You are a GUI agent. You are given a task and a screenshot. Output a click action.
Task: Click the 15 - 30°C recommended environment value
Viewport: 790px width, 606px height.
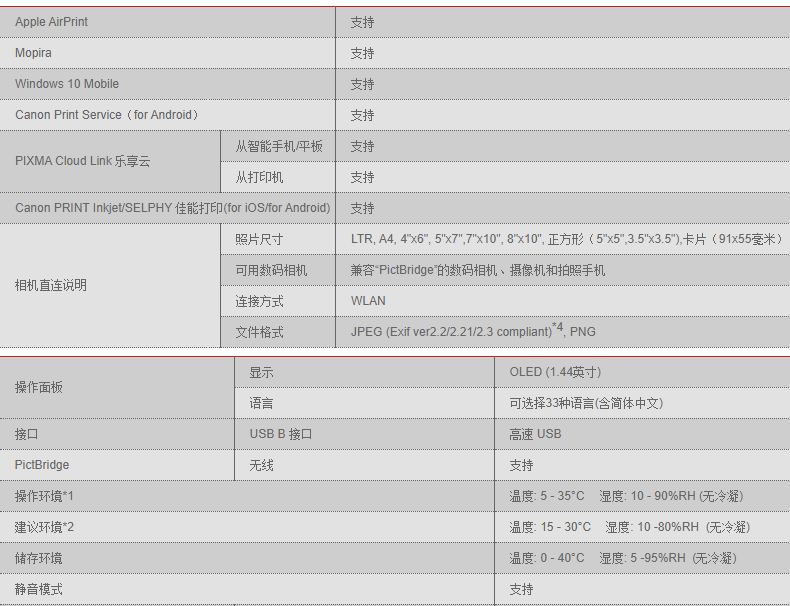(x=630, y=527)
